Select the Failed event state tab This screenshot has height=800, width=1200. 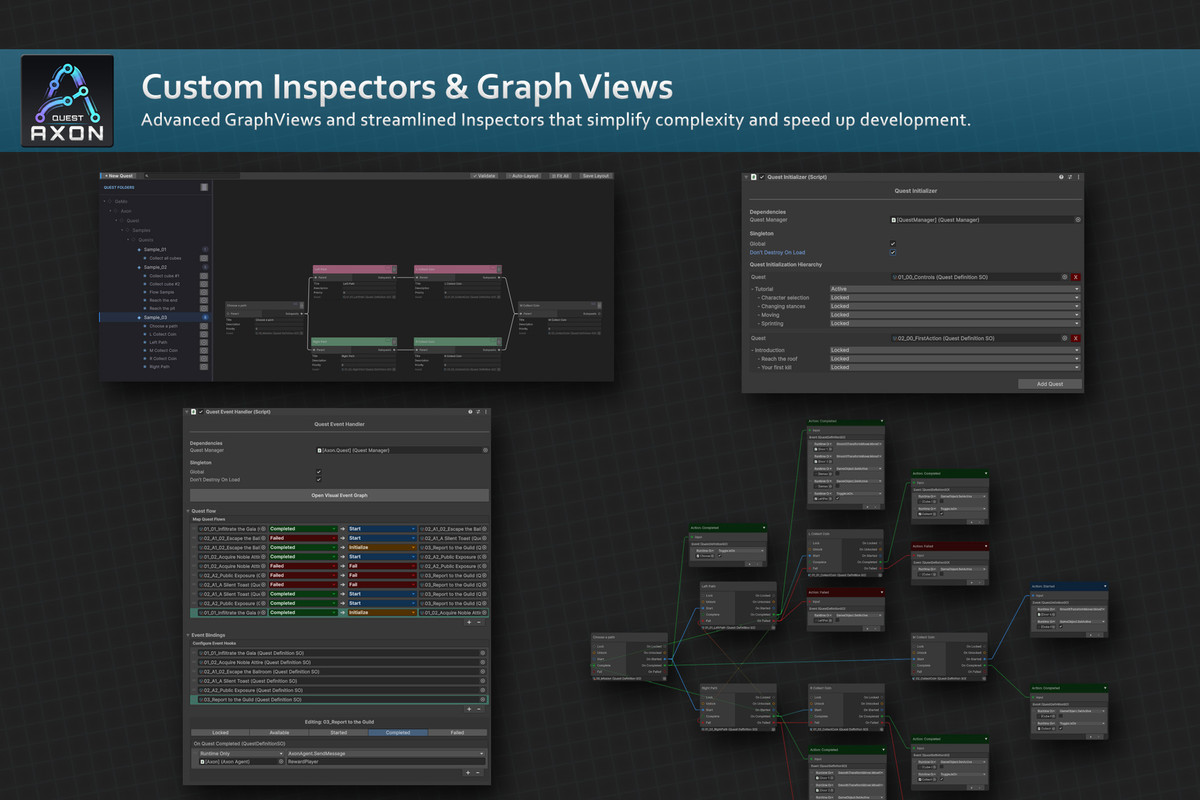458,732
